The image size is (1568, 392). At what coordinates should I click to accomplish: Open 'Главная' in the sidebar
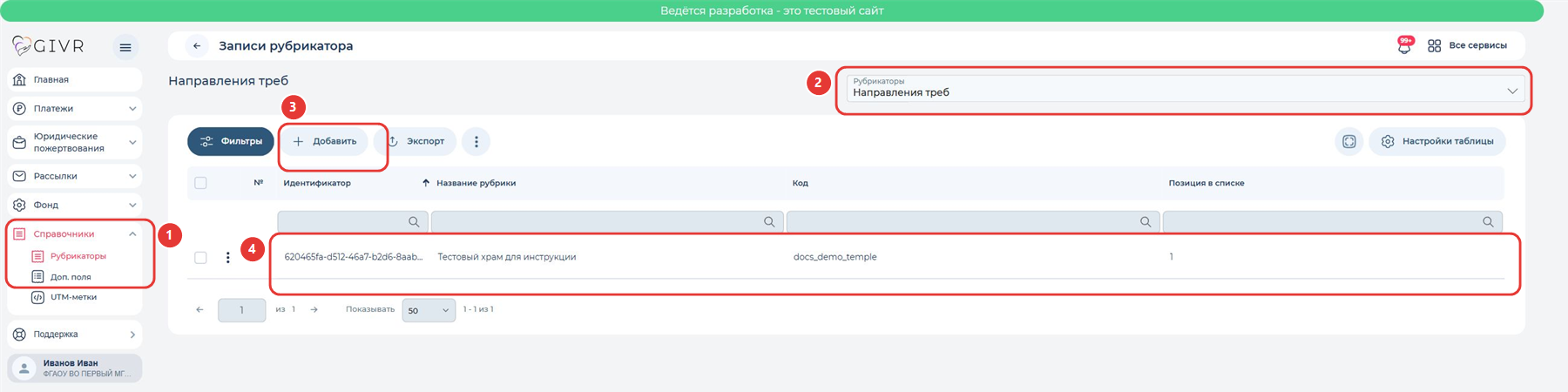point(74,79)
